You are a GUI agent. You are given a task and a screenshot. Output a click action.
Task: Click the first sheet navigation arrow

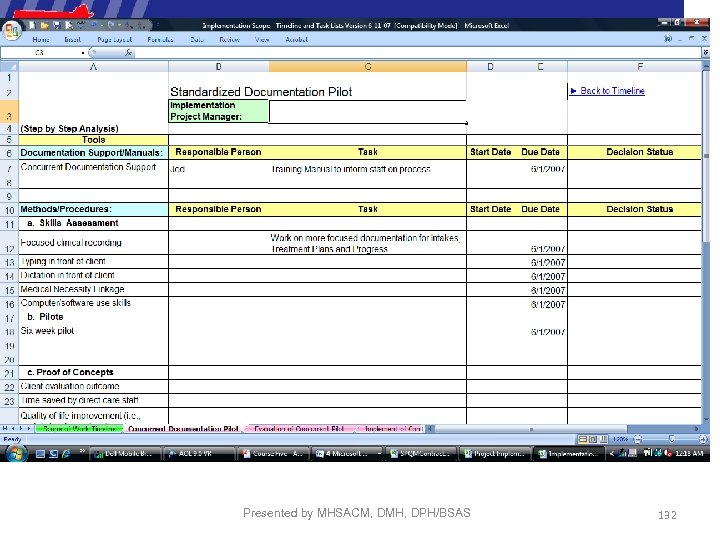pos(5,428)
